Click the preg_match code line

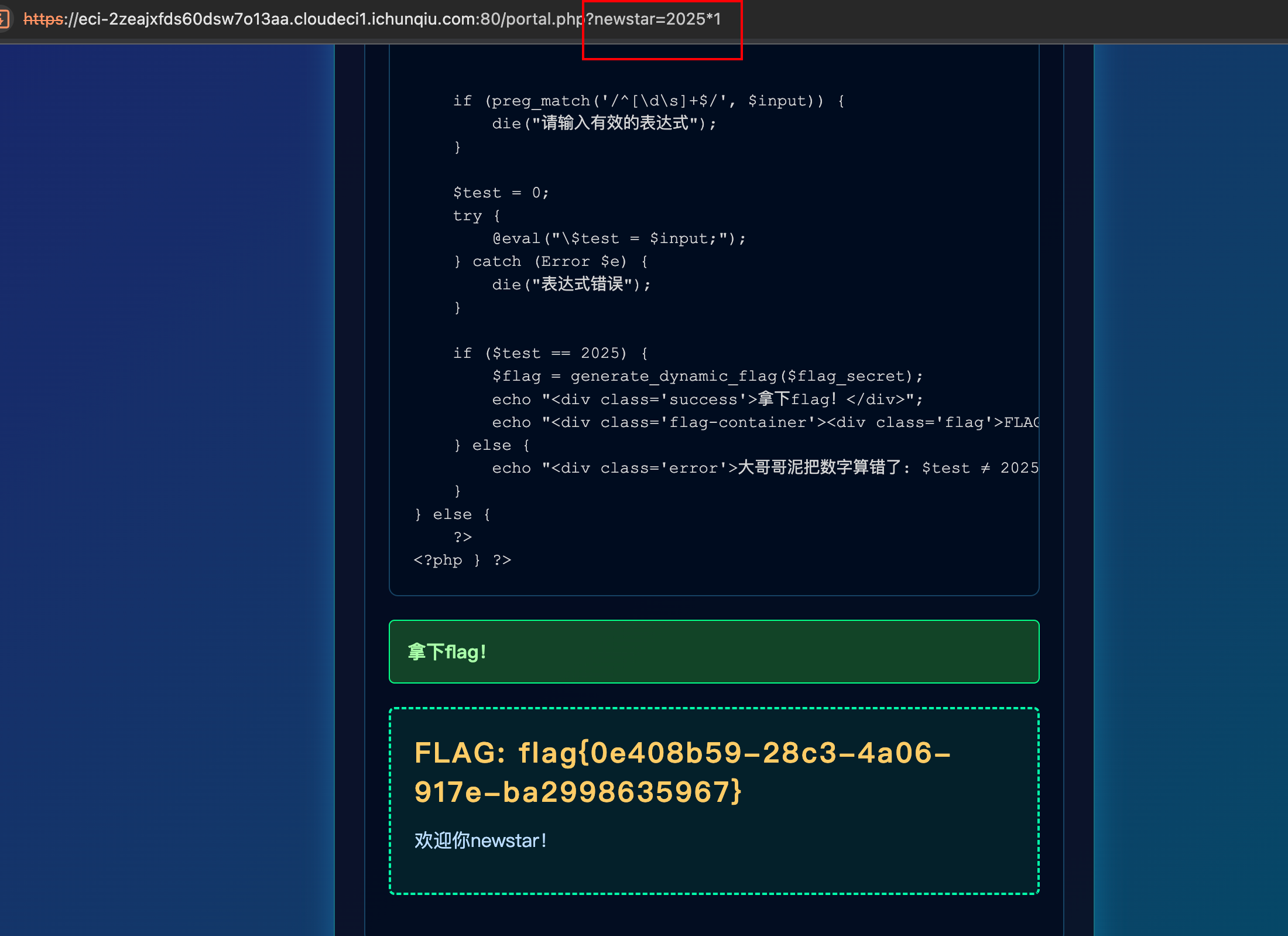[x=648, y=101]
